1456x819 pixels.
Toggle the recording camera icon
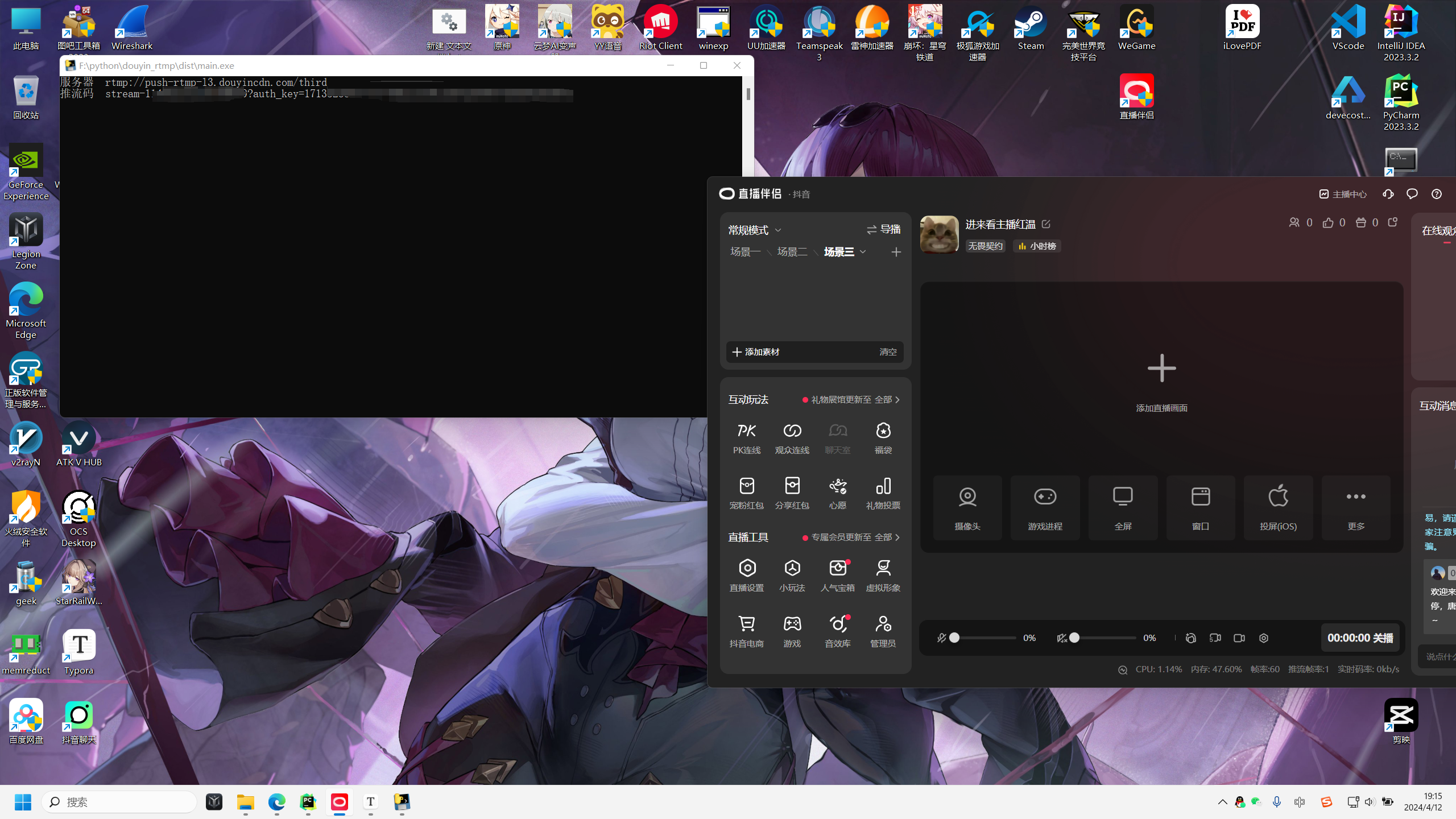1239,638
